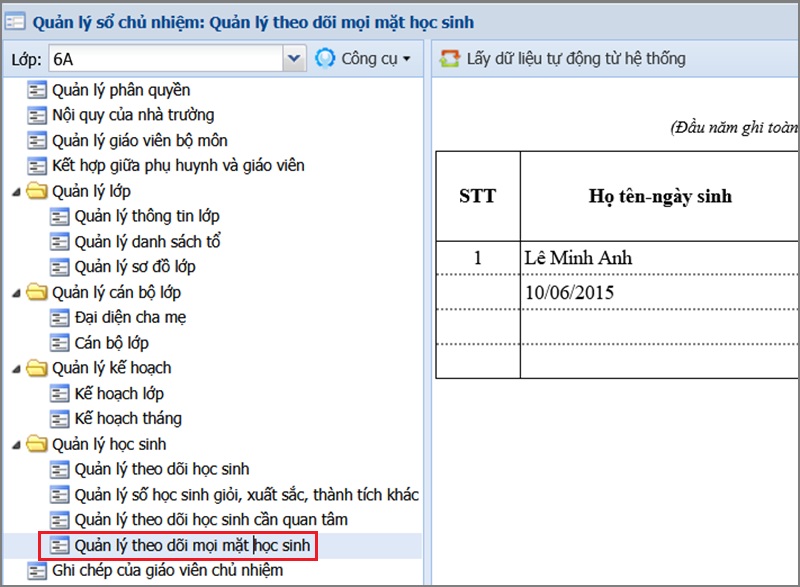This screenshot has width=800, height=587.
Task: Open Quản lý theo dõi học sinh
Action: coord(162,470)
